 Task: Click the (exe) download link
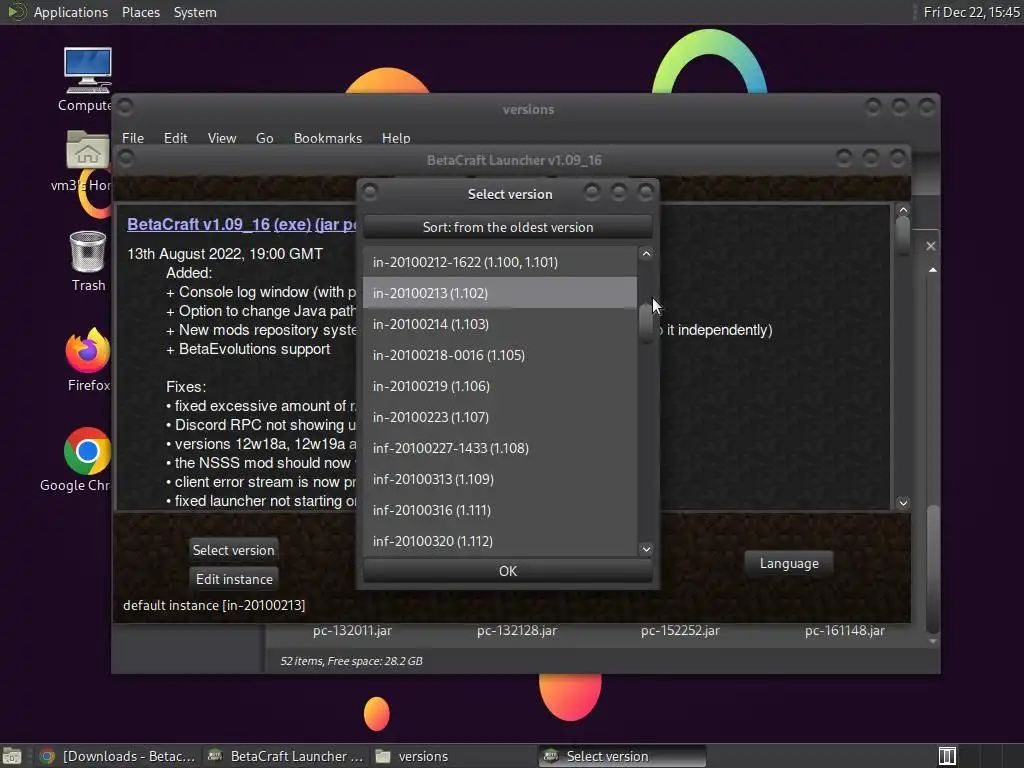pos(292,224)
